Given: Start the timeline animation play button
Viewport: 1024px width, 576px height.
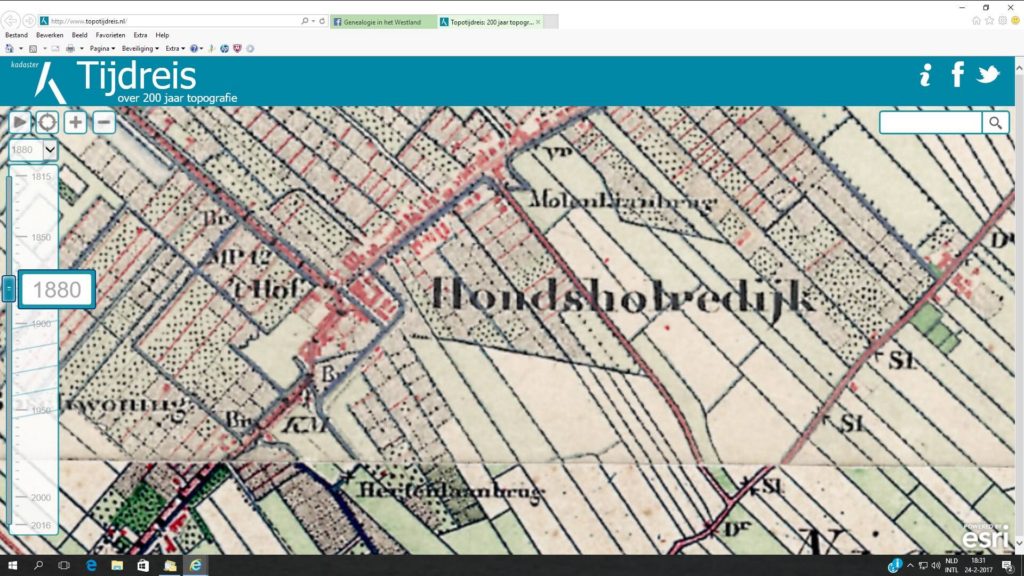Looking at the screenshot, I should tap(20, 122).
